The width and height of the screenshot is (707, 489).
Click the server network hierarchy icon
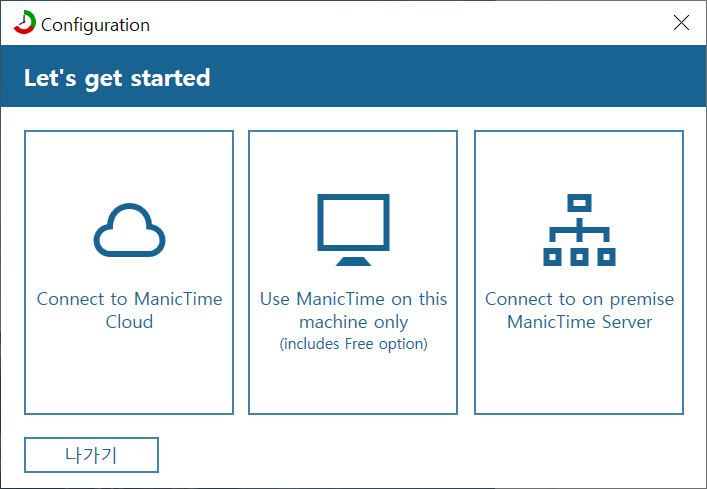click(x=579, y=230)
